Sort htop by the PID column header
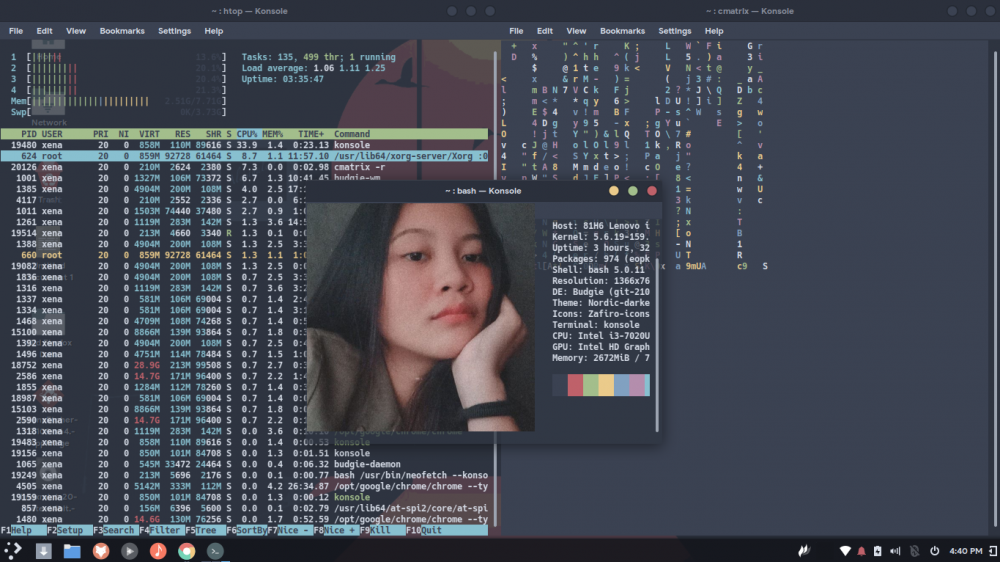The image size is (1000, 562). 29,134
